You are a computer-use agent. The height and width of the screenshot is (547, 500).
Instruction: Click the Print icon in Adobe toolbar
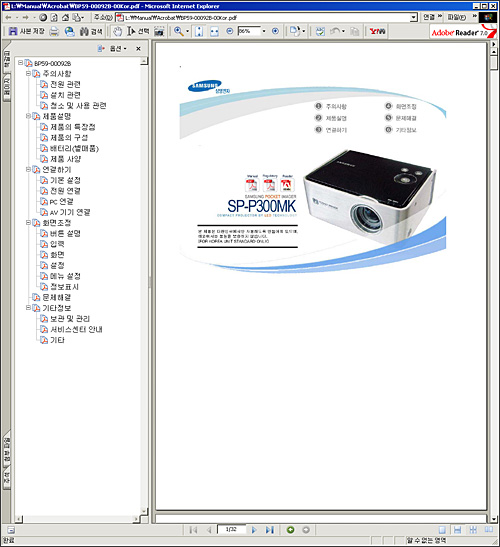54,31
